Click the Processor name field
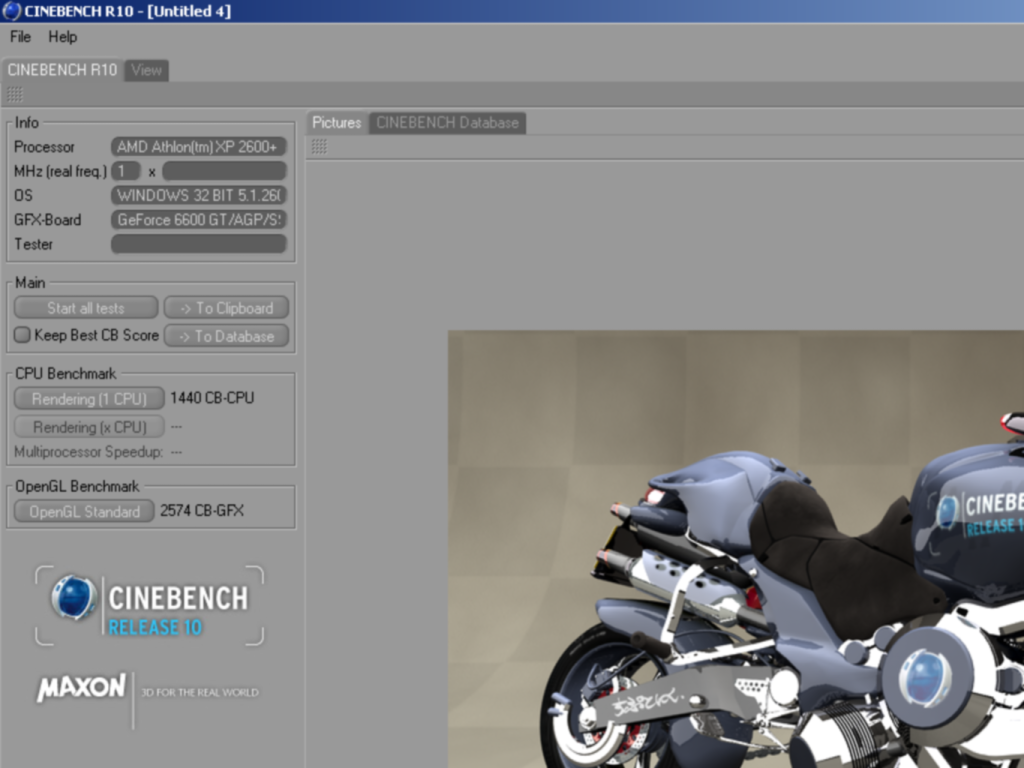 click(199, 147)
